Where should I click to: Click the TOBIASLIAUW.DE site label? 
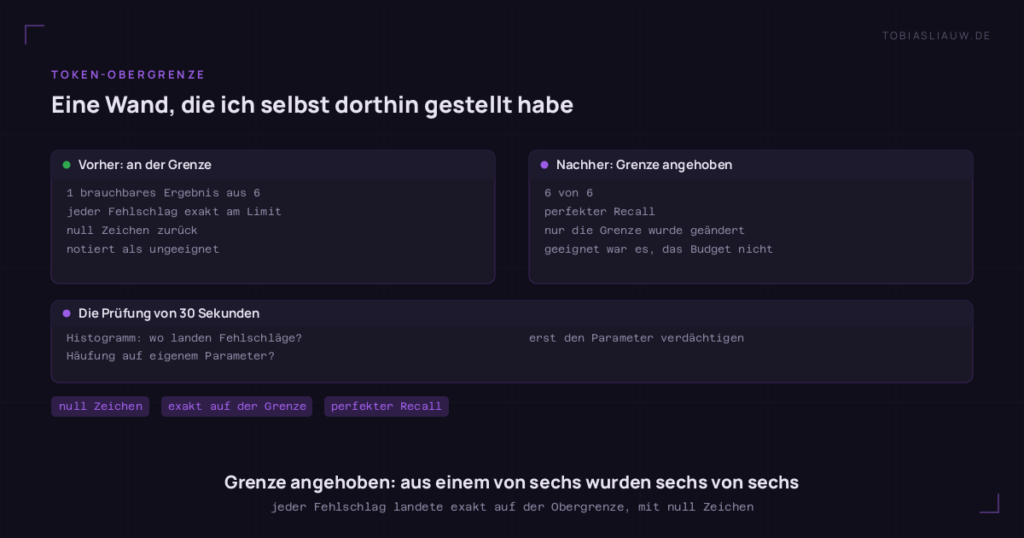[936, 36]
